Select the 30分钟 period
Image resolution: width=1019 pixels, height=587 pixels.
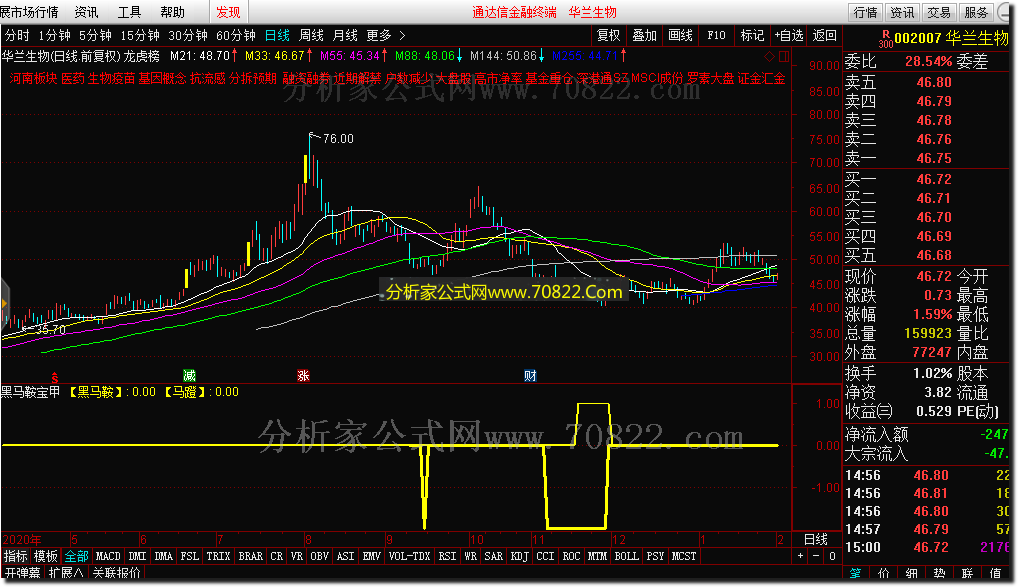188,35
